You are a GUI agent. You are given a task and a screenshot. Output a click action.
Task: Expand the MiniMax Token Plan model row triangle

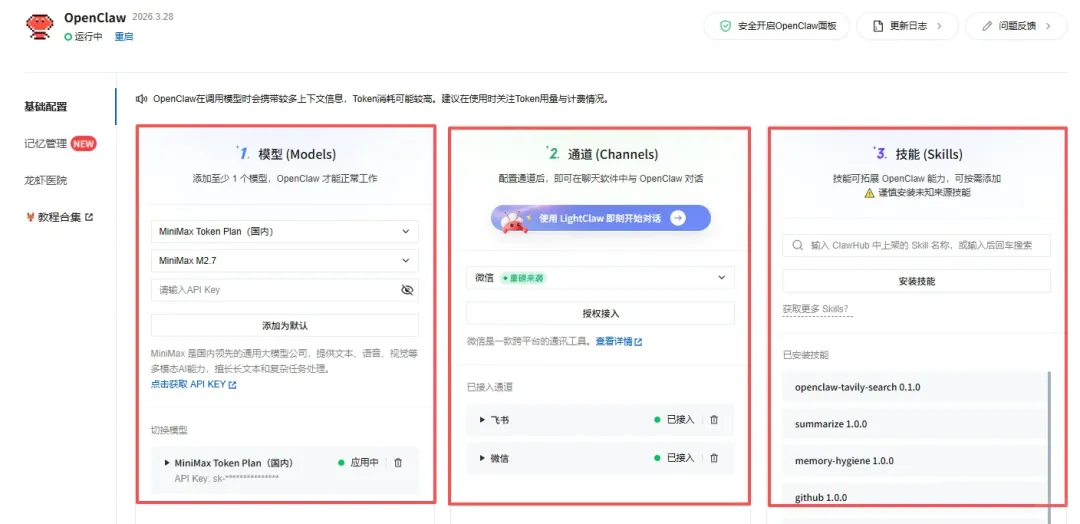coord(167,463)
